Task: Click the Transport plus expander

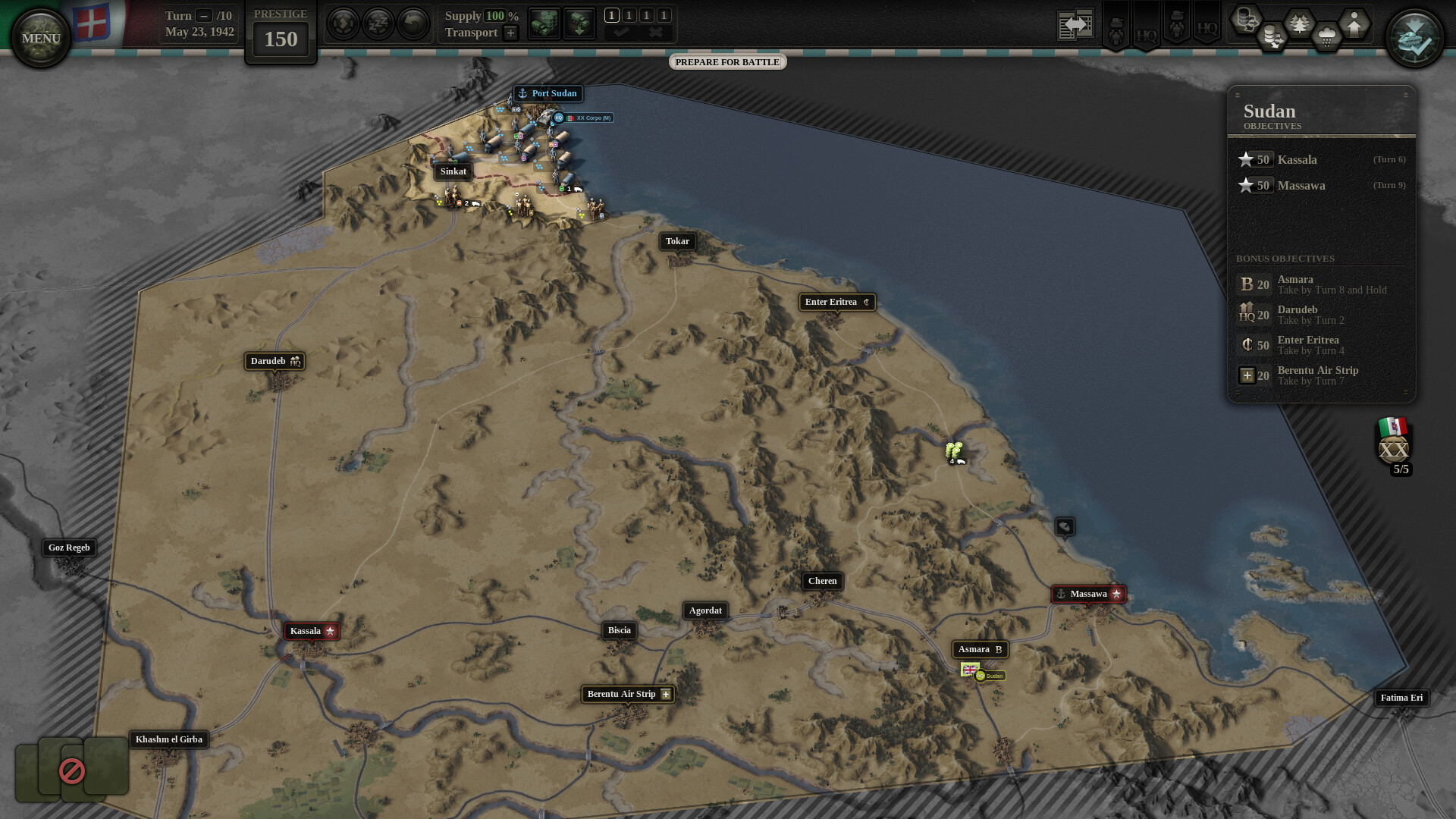Action: (510, 33)
